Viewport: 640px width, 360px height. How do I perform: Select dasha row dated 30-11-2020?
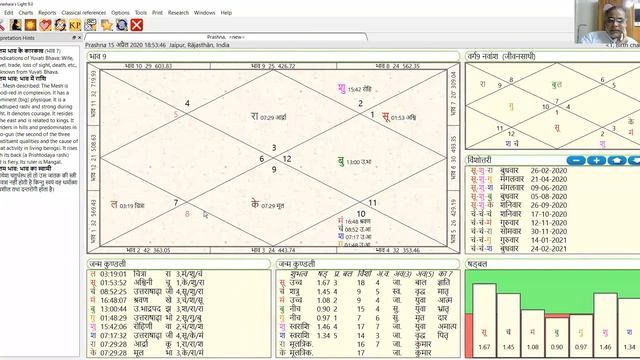[518, 231]
